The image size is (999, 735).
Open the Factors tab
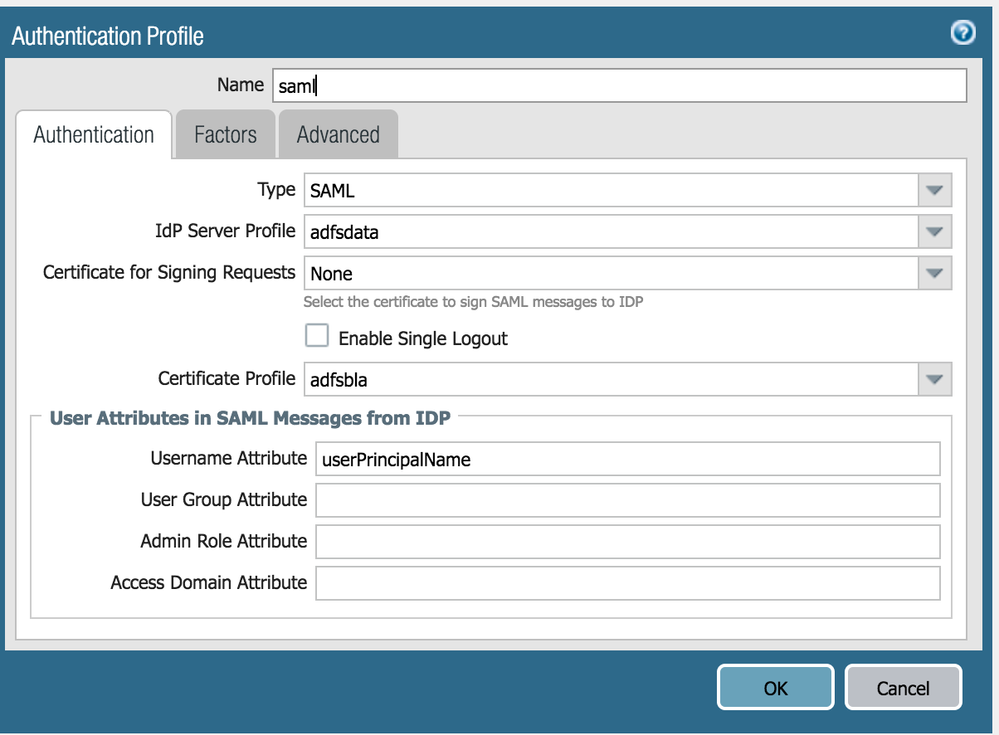click(225, 135)
